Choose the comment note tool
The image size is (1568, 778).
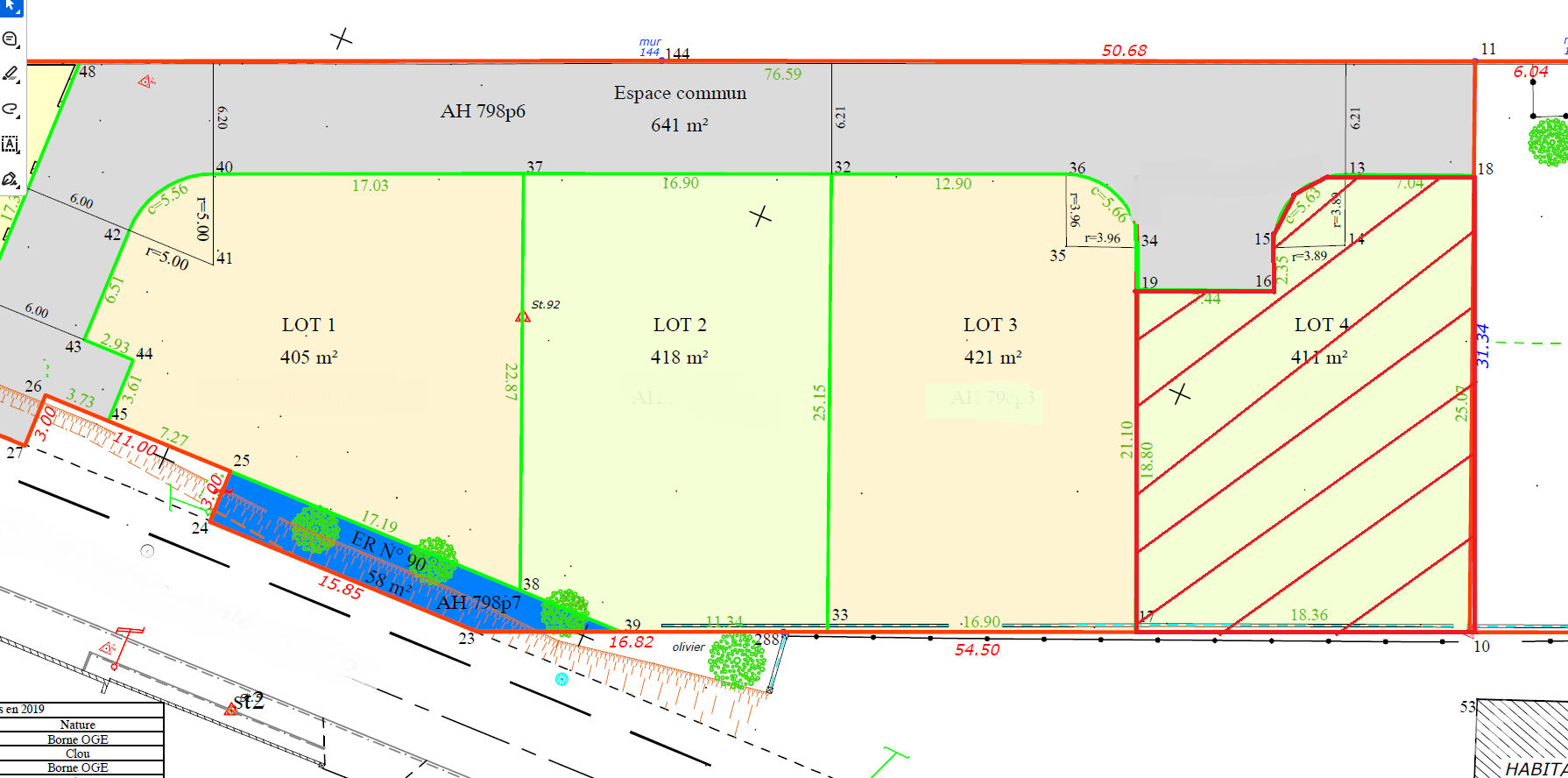tap(11, 39)
